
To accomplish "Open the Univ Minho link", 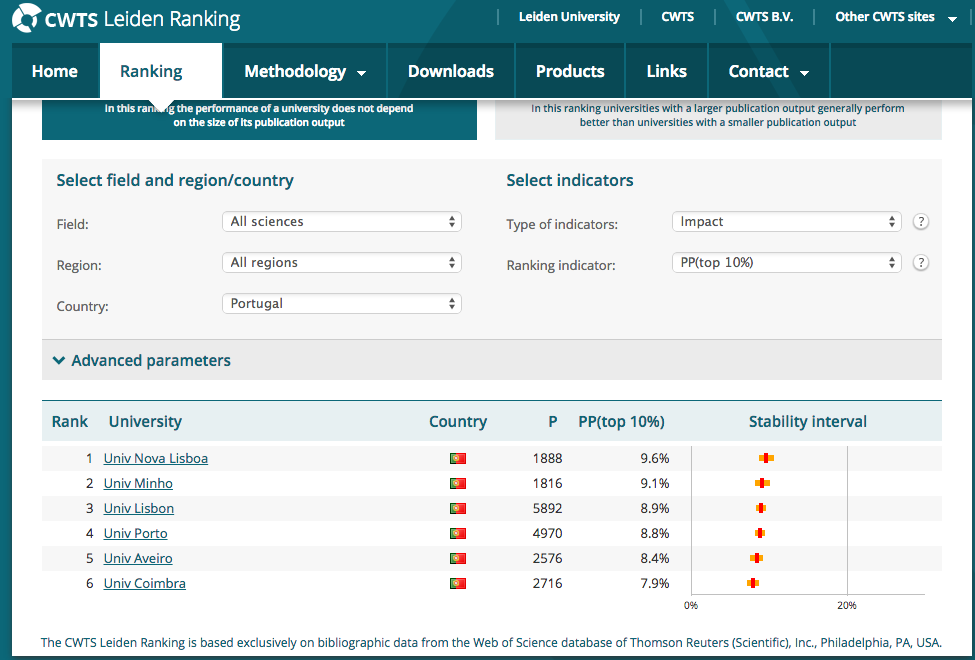I will 138,483.
